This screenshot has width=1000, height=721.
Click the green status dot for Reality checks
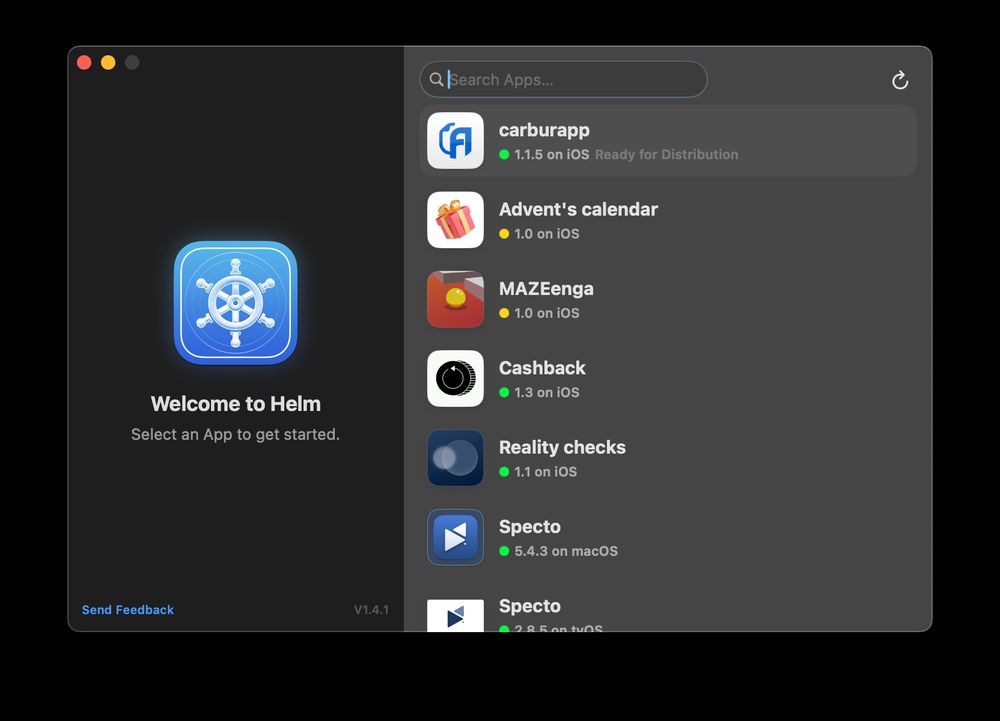[x=504, y=472]
